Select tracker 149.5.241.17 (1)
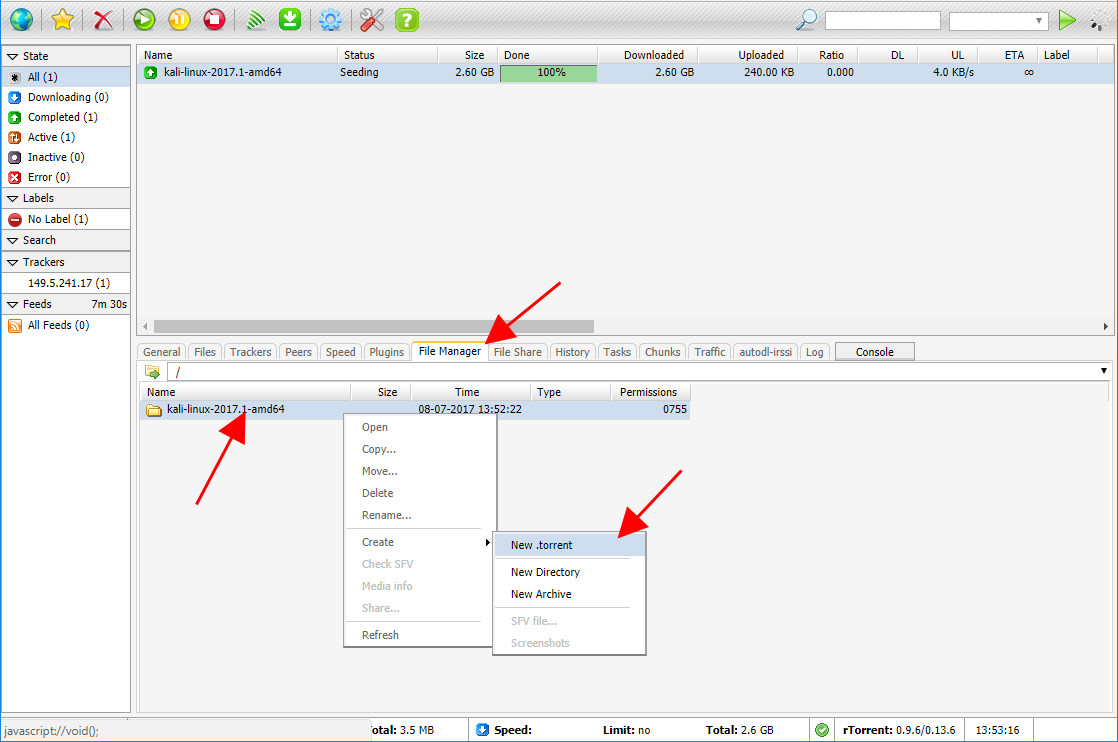 (x=66, y=283)
